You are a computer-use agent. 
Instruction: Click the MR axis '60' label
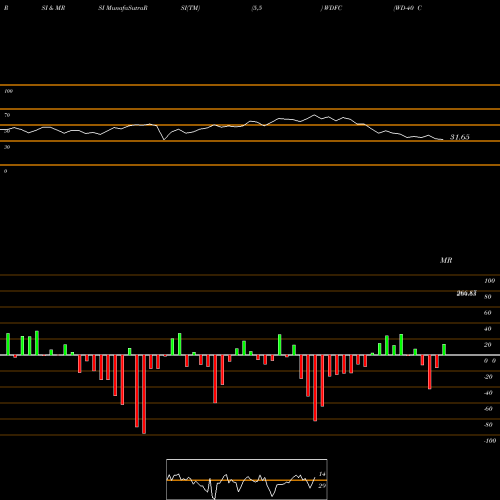coord(488,313)
